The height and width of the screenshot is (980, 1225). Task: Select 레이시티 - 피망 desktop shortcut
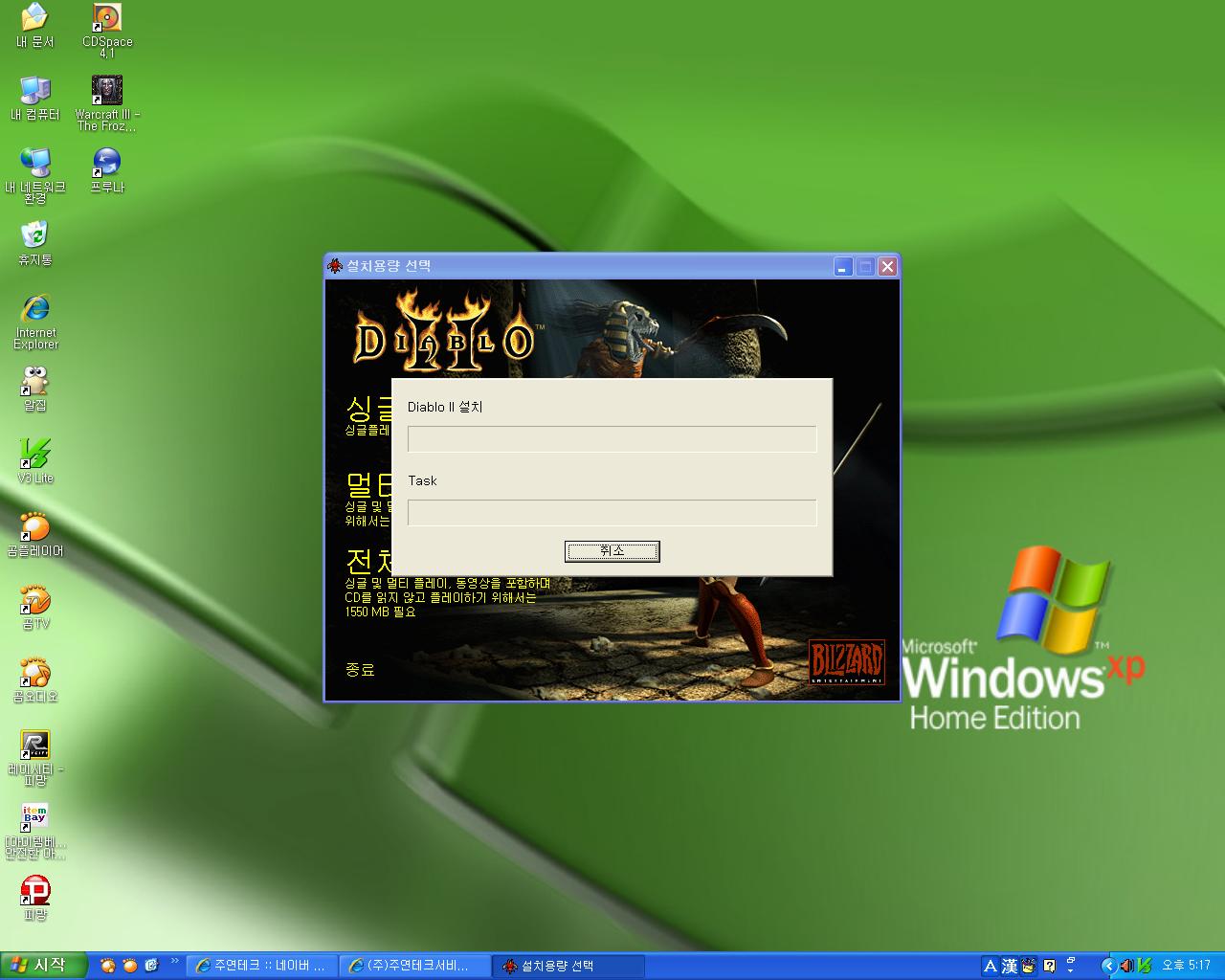coord(34,758)
